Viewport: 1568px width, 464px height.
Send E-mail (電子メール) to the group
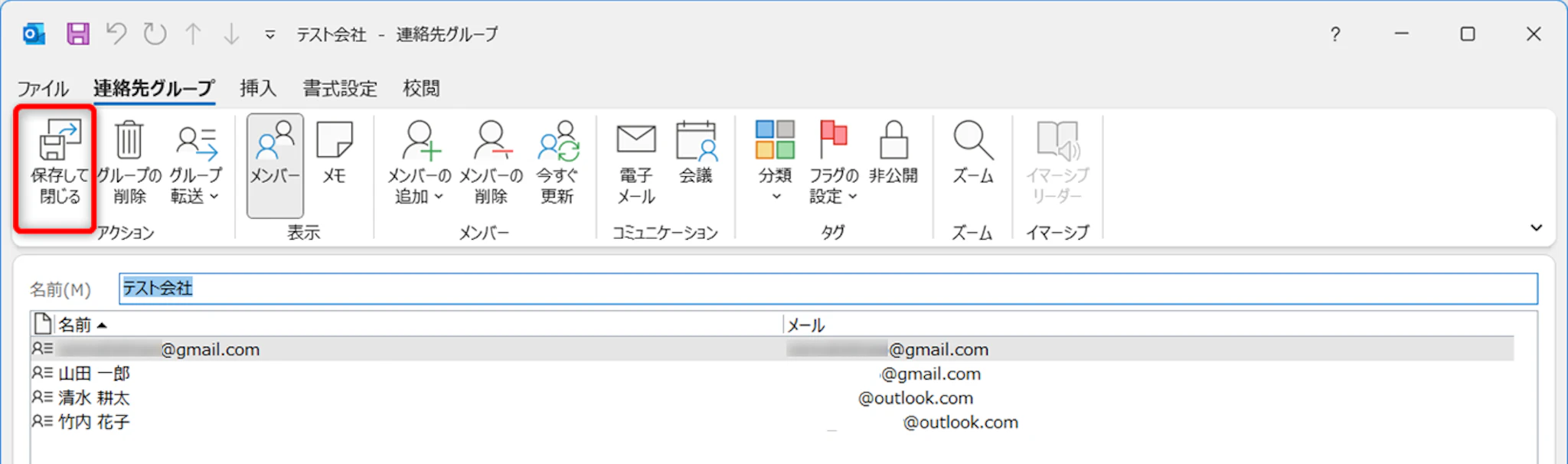pos(635,162)
